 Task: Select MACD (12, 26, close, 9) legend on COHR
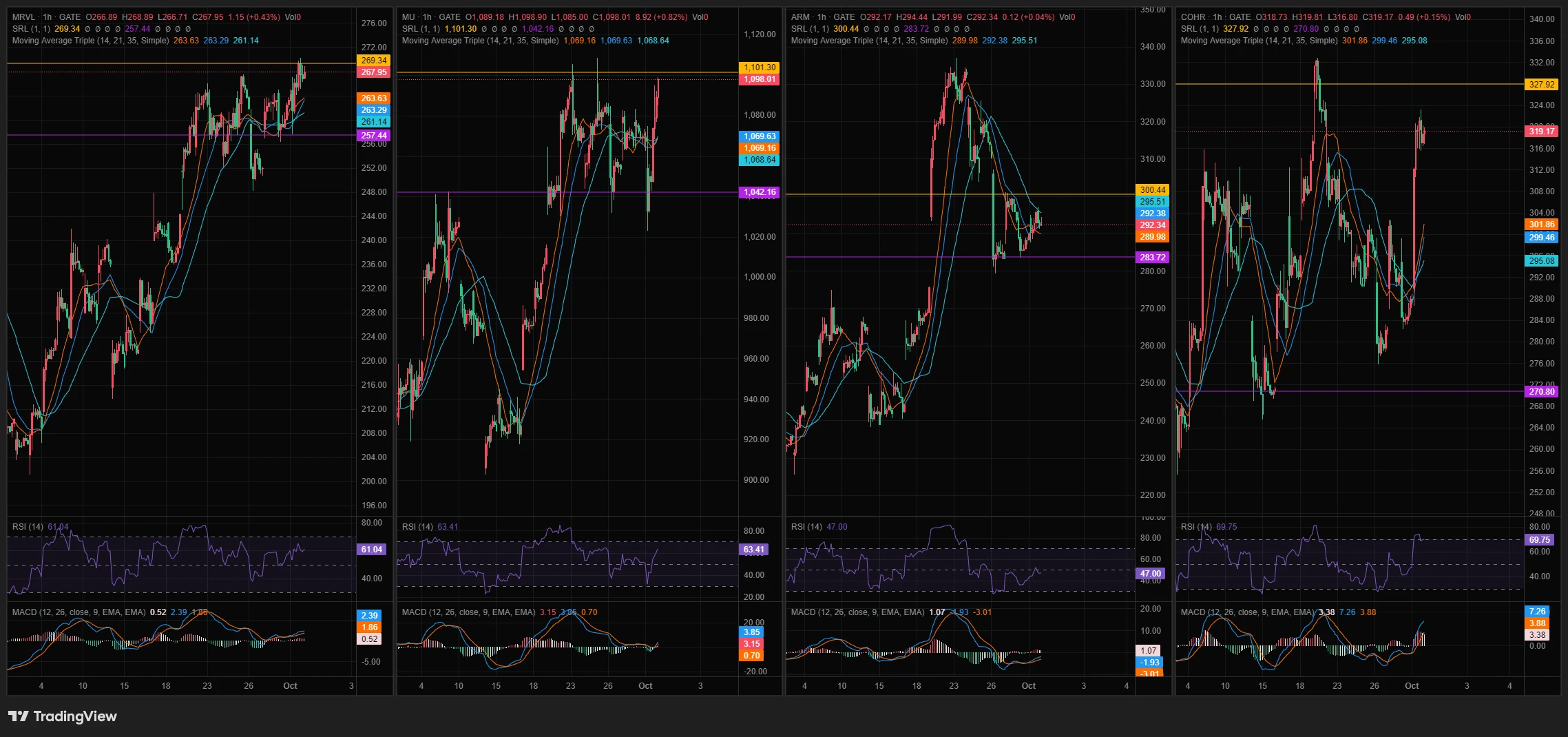click(1247, 612)
